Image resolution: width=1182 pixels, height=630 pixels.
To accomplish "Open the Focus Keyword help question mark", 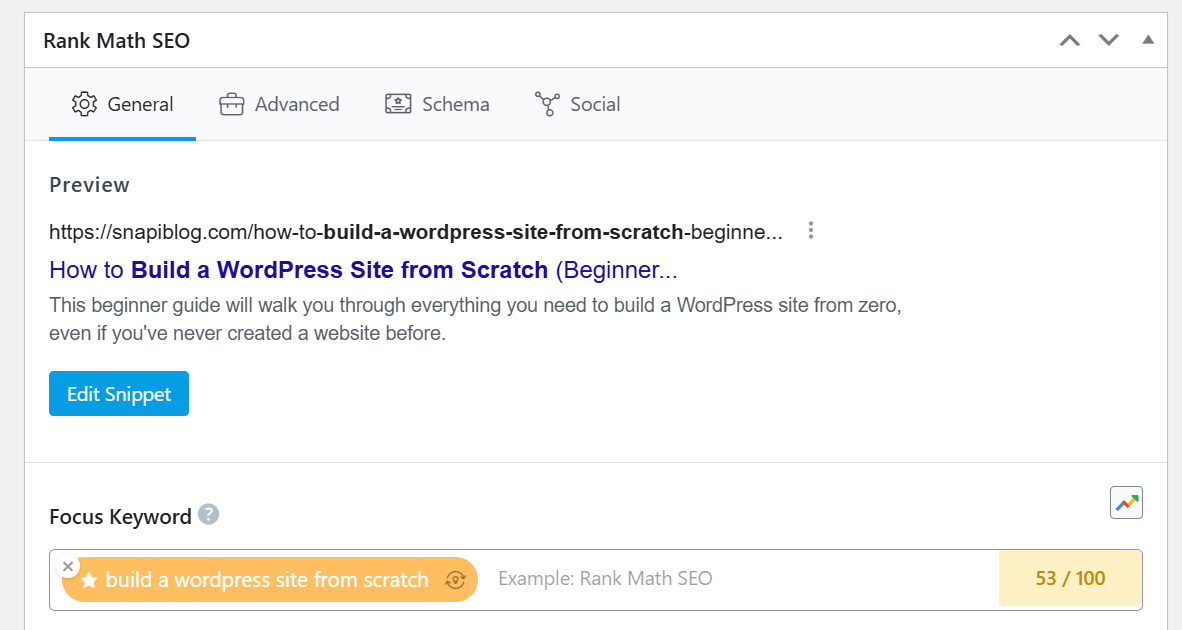I will 208,514.
